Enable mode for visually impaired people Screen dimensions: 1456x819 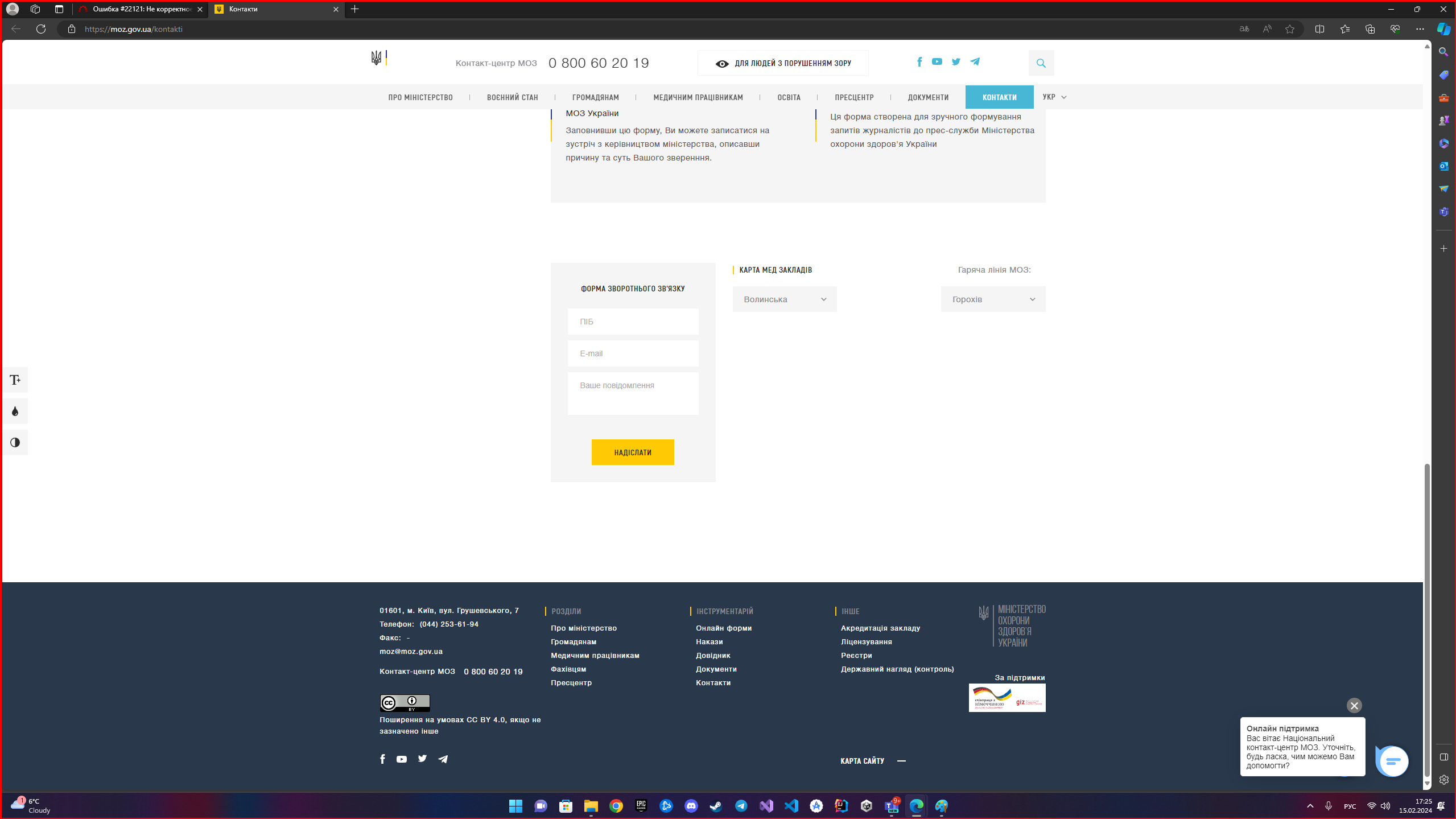pyautogui.click(x=783, y=63)
